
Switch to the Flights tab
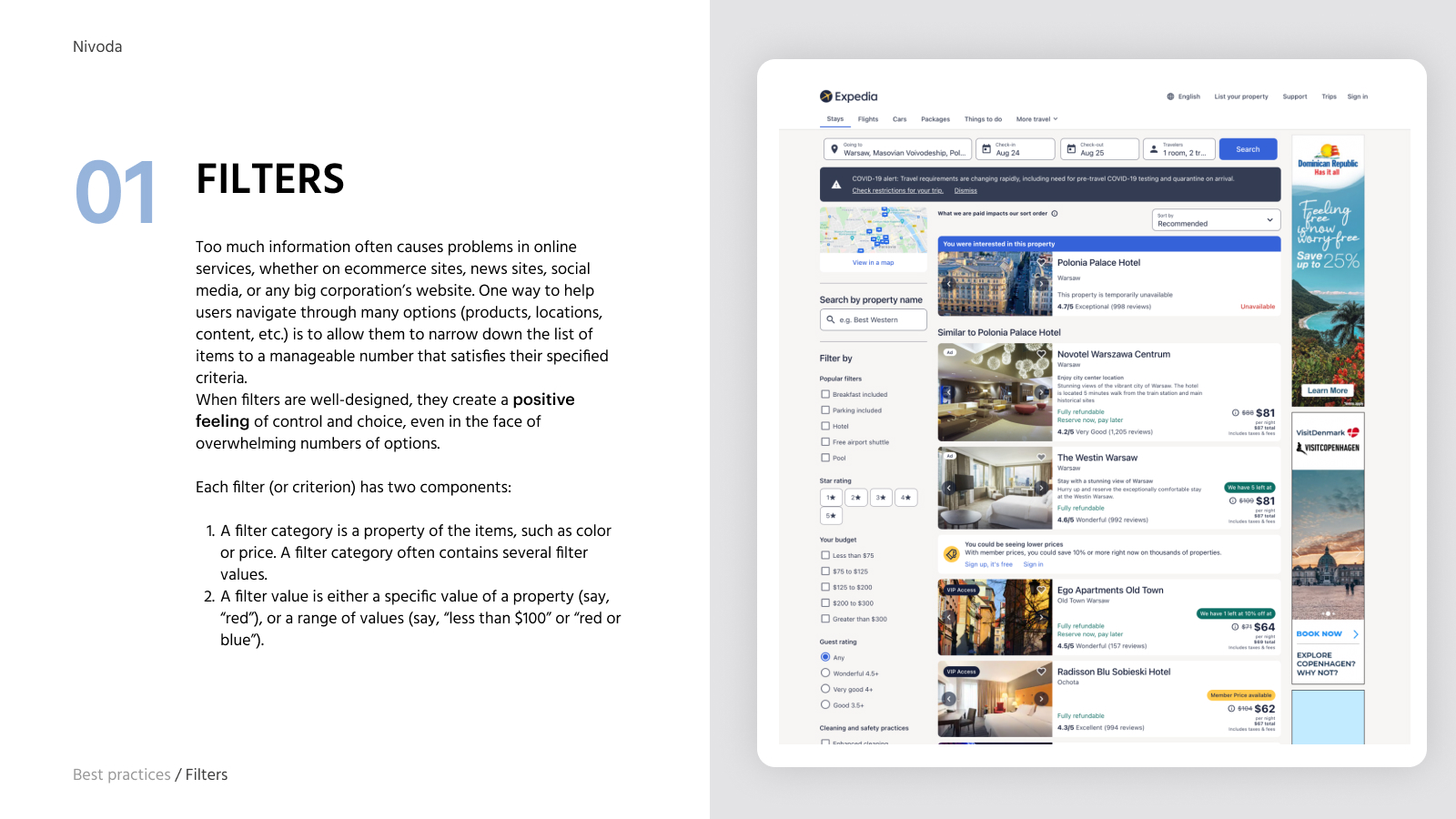[868, 119]
